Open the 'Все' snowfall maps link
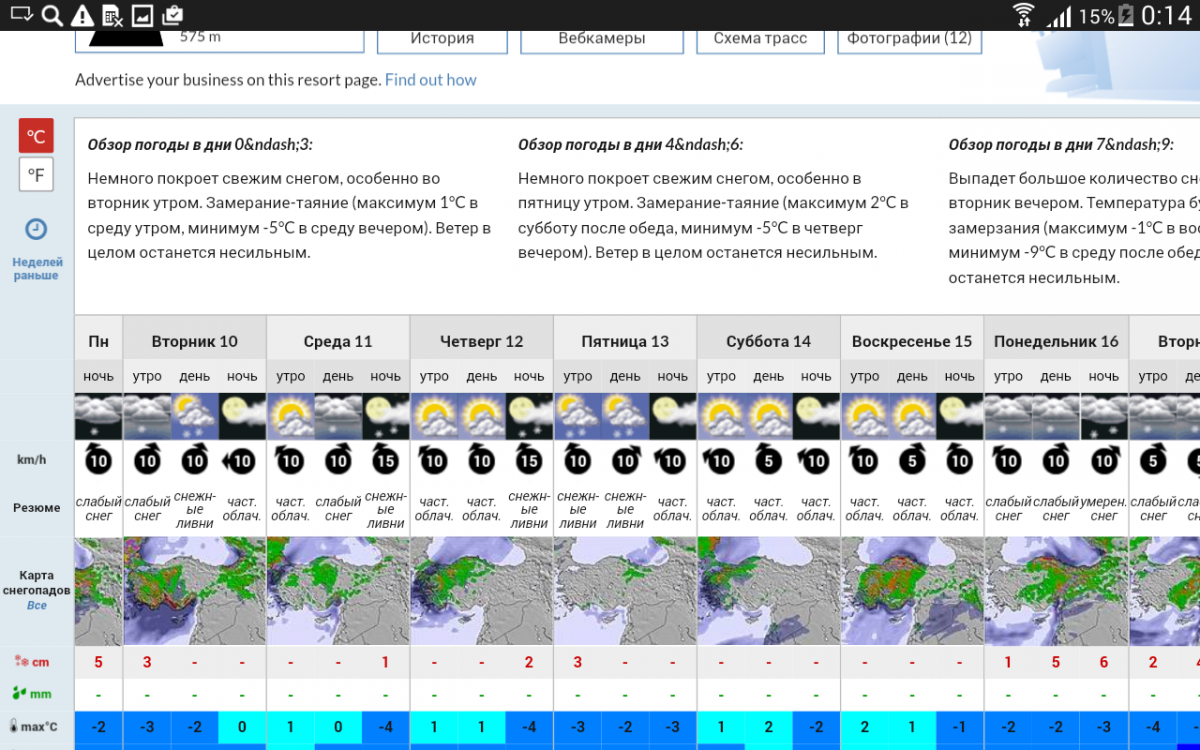Image resolution: width=1200 pixels, height=750 pixels. (x=36, y=606)
